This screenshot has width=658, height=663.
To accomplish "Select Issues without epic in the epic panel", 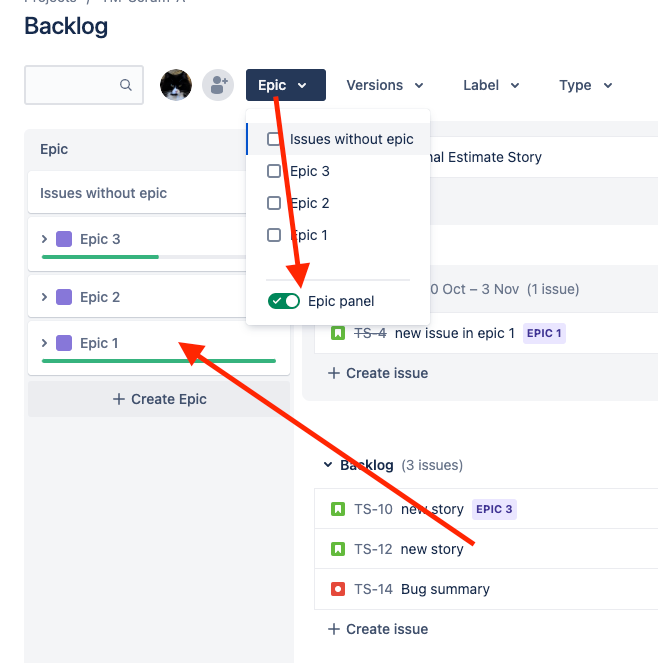I will 137,193.
